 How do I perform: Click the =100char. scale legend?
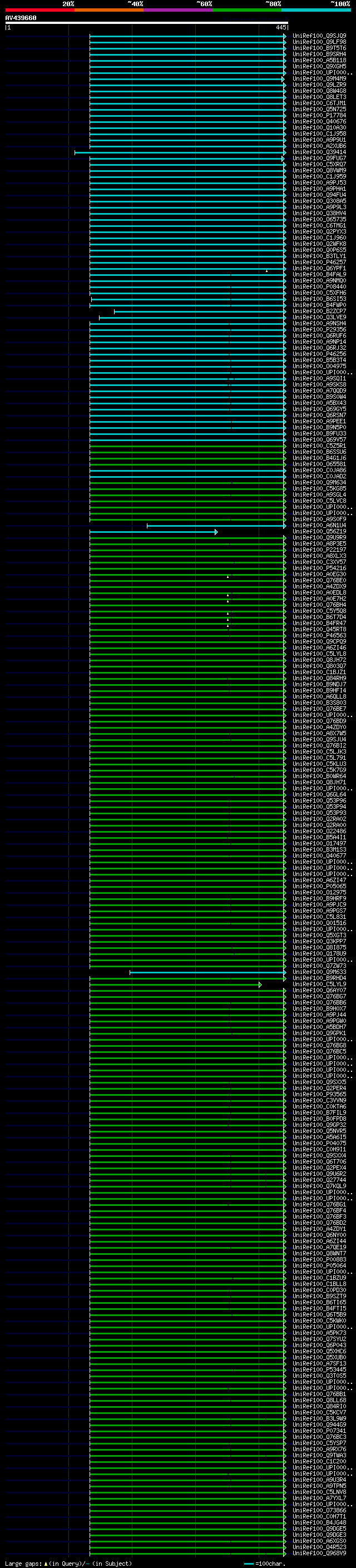(264, 1563)
